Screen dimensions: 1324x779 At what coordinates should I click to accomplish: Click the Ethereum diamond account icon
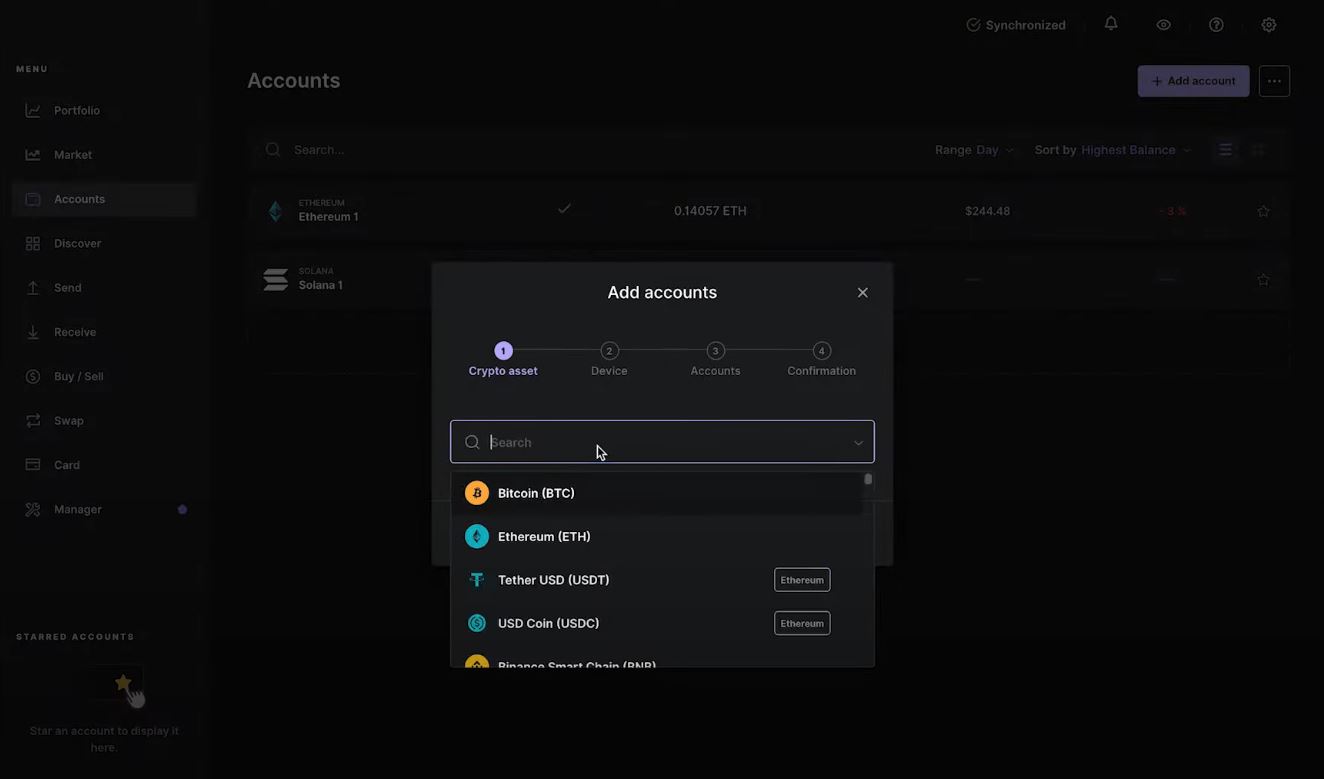pos(275,211)
